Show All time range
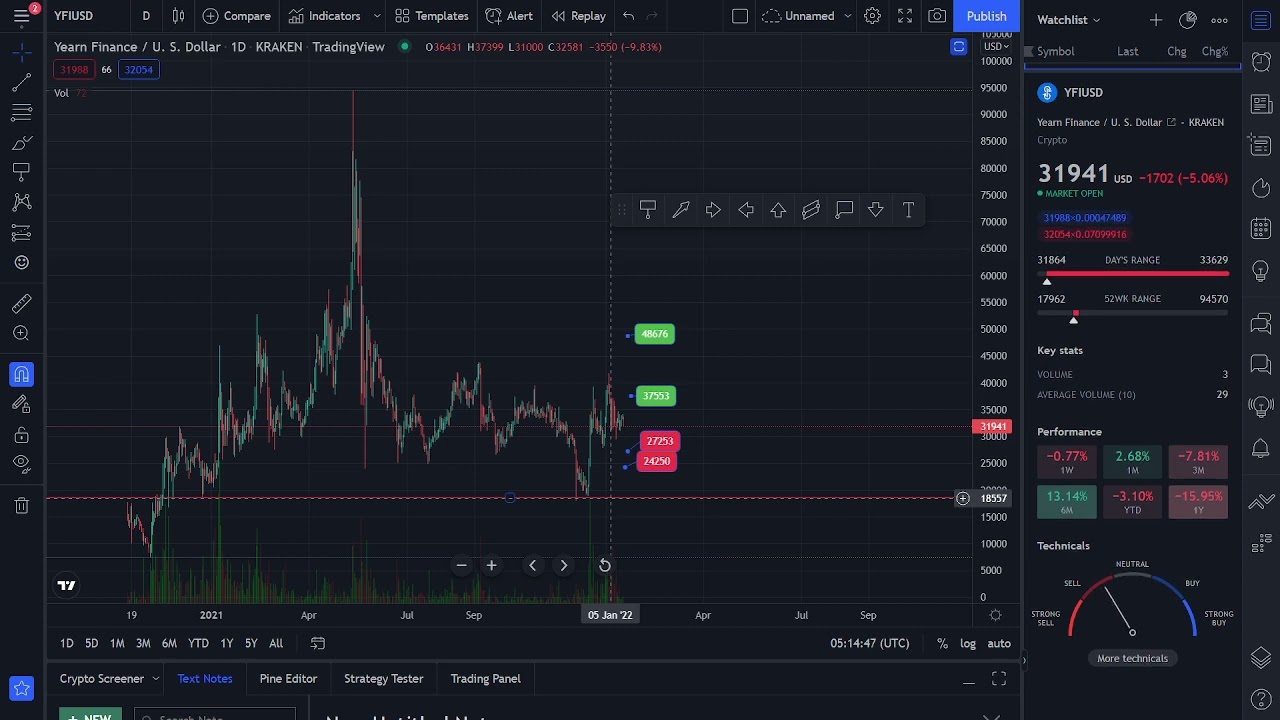Image resolution: width=1280 pixels, height=720 pixels. click(276, 643)
